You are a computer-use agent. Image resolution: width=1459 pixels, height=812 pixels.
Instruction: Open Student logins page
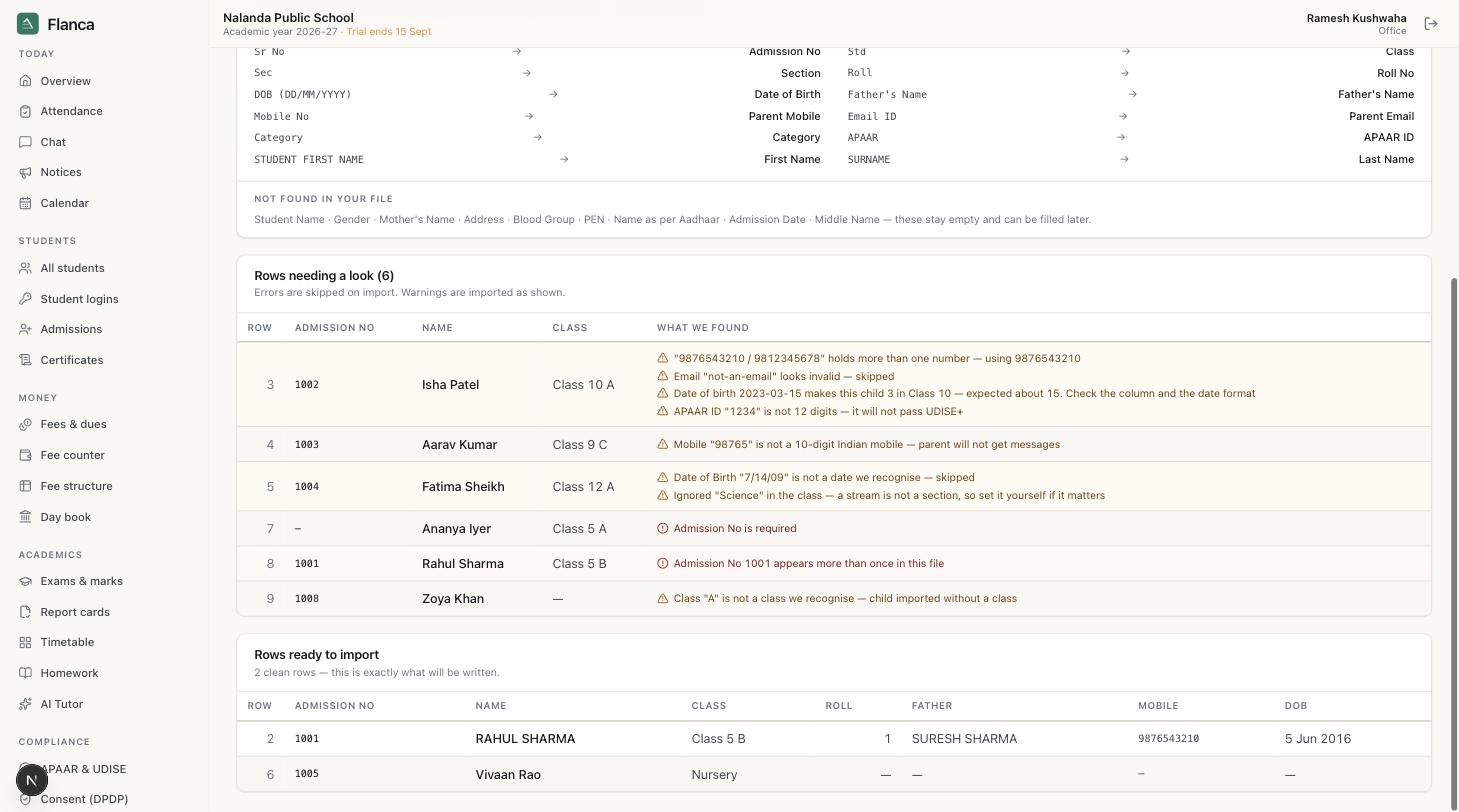coord(80,299)
